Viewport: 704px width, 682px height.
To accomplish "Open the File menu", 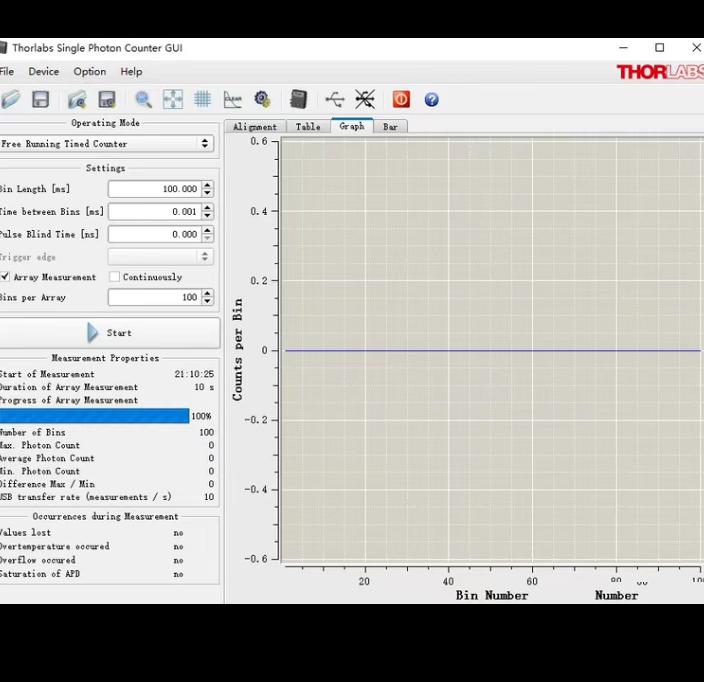I will 7,71.
